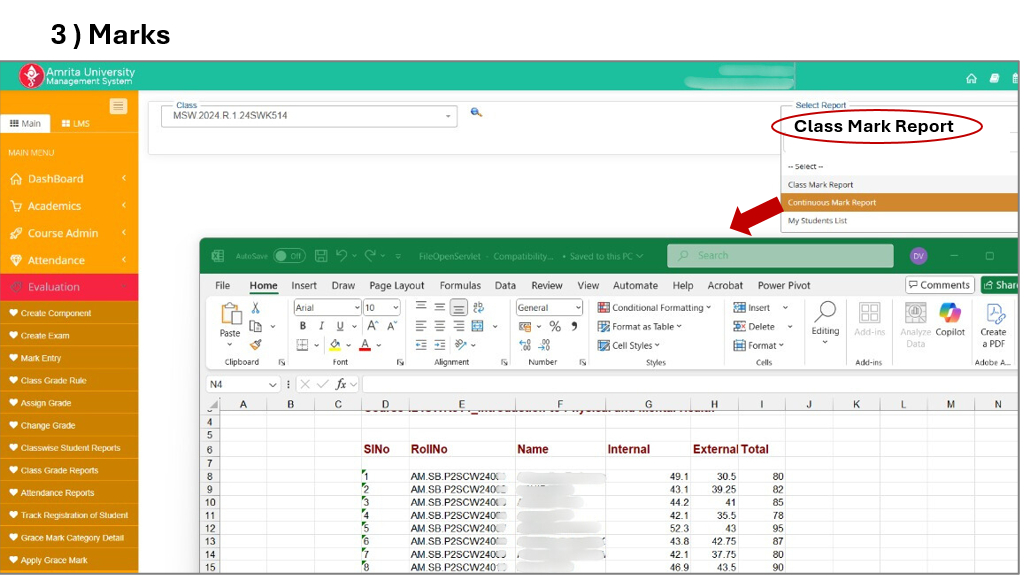
Task: Click the Cut scissors icon
Action: 256,308
